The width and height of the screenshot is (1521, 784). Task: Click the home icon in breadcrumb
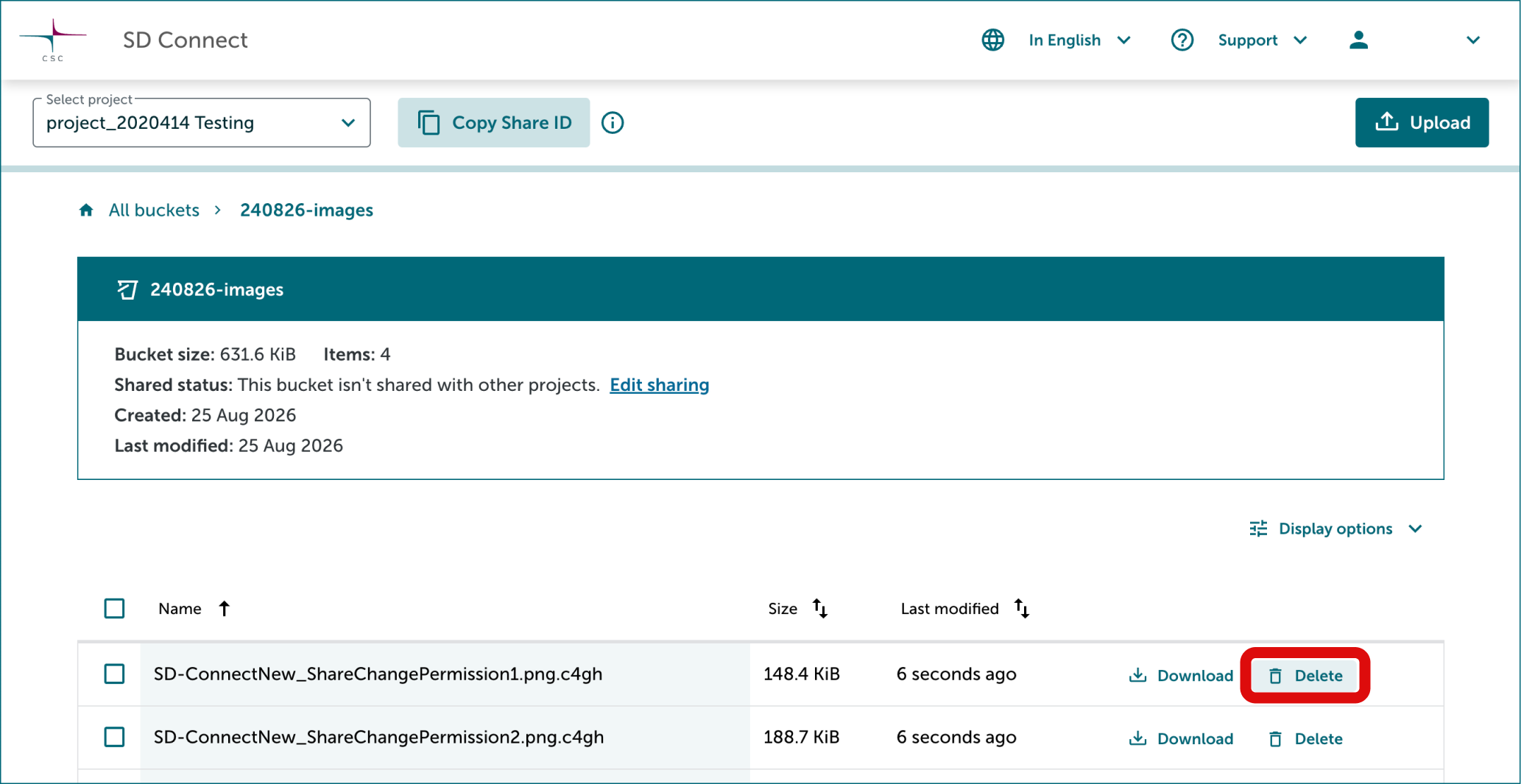click(86, 211)
